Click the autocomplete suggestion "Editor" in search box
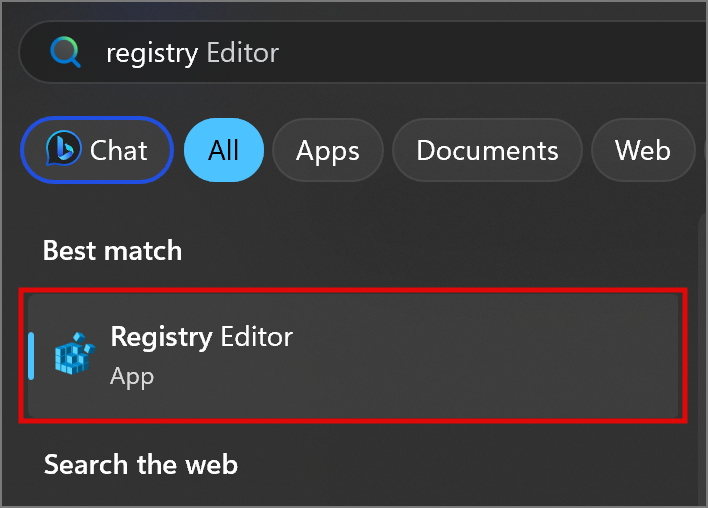The height and width of the screenshot is (508, 708). pos(242,52)
